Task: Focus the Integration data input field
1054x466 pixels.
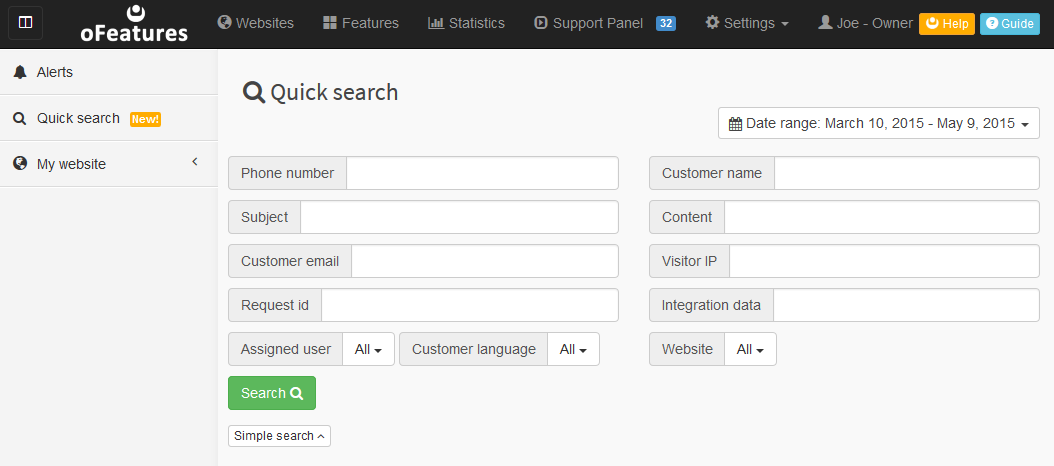Action: click(906, 305)
